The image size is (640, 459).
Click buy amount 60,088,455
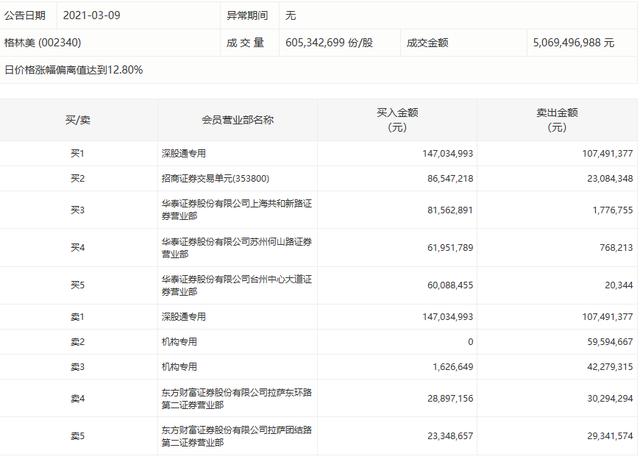point(450,285)
